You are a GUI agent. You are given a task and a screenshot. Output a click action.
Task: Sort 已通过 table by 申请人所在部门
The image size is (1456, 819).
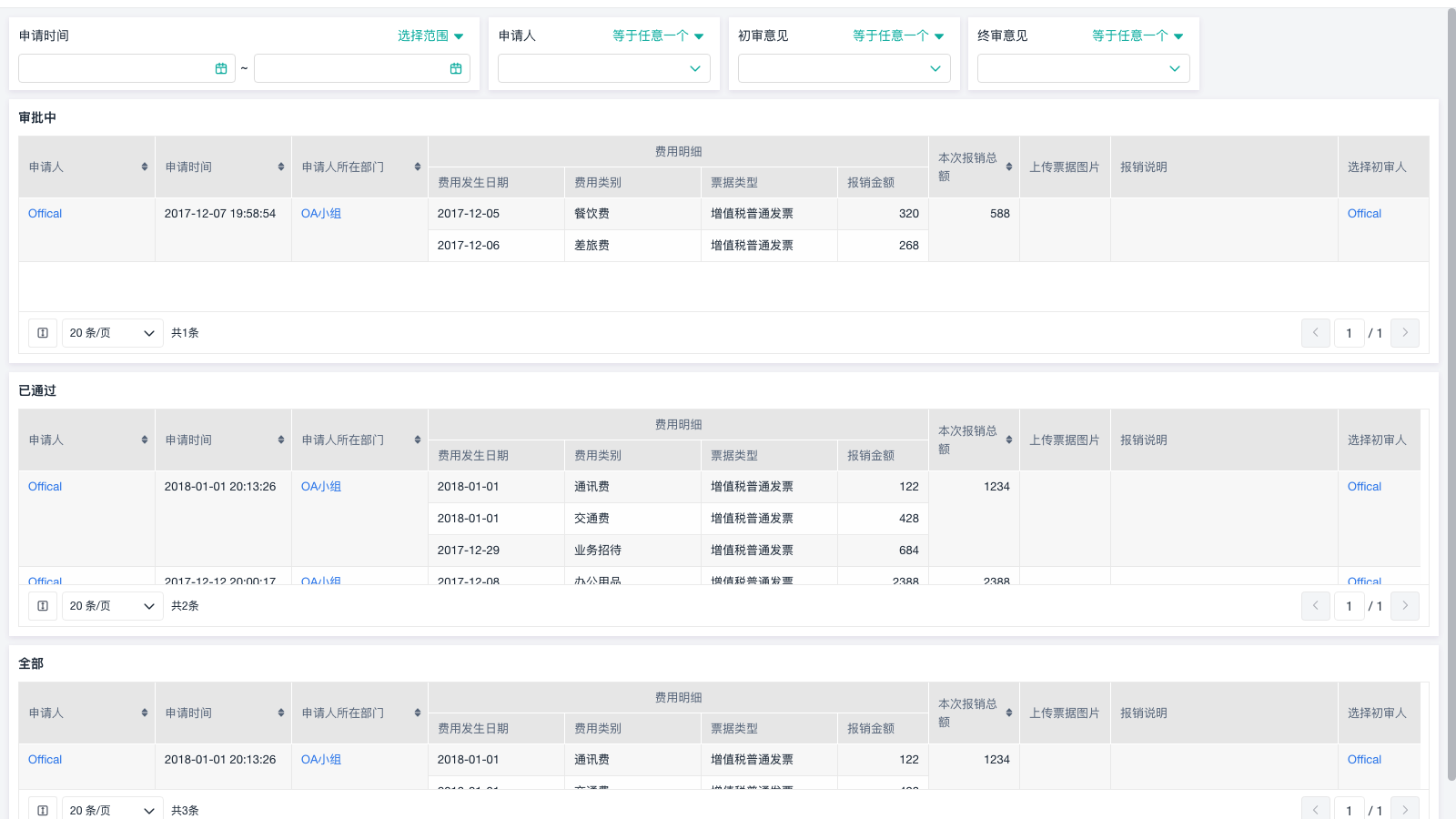click(418, 440)
